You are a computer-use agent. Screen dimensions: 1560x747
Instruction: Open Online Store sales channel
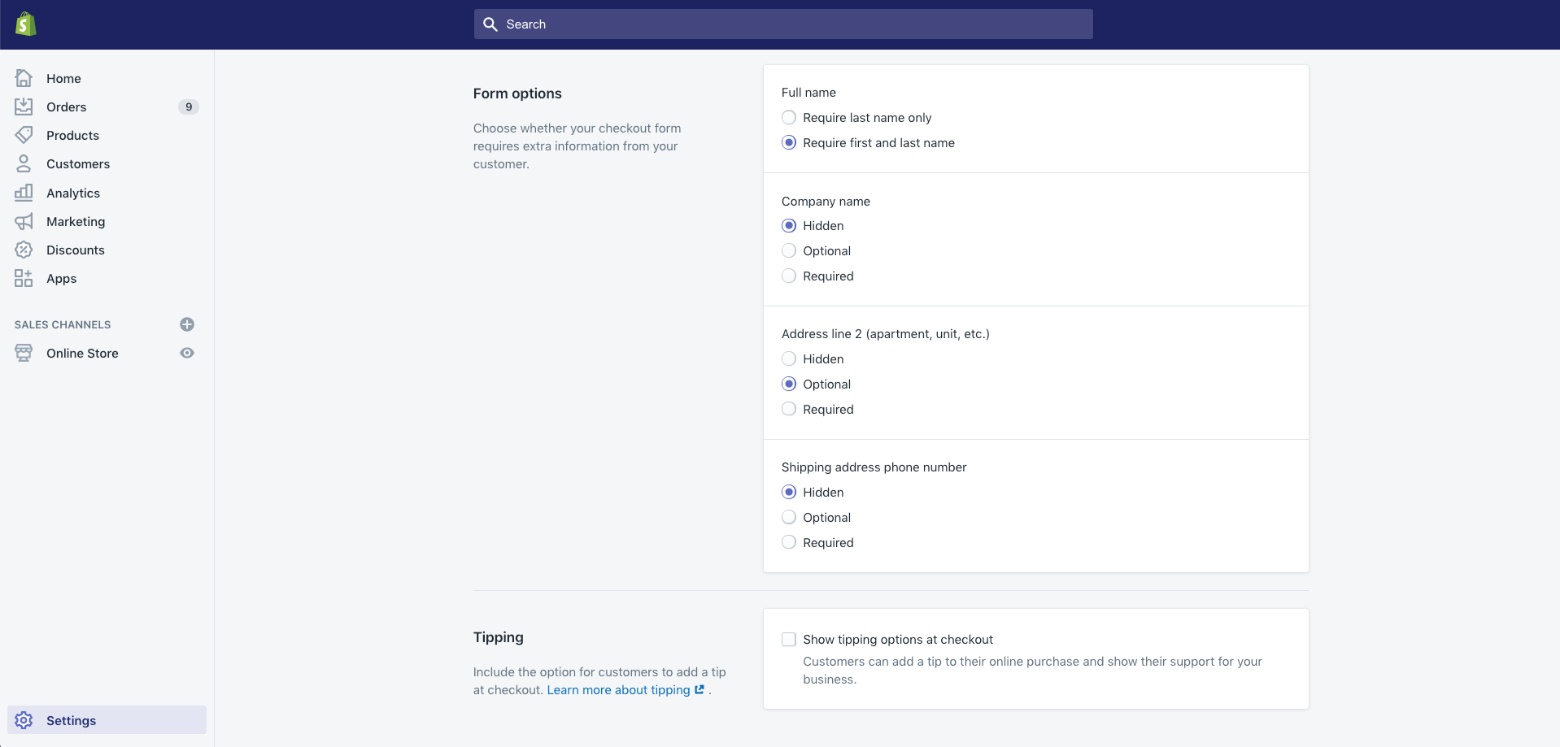coord(82,353)
